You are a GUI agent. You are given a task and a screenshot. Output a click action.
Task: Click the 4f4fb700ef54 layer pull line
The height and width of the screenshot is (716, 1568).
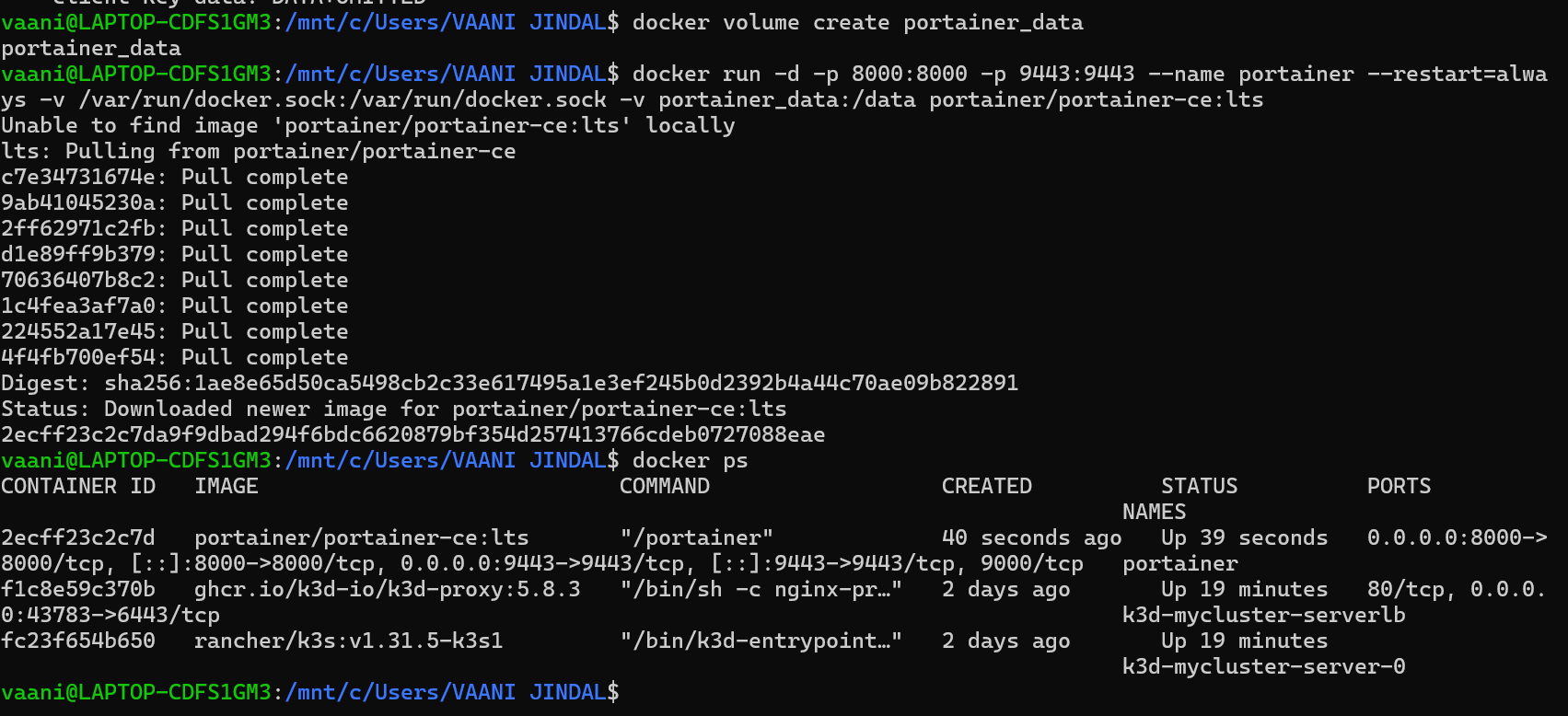click(x=174, y=357)
